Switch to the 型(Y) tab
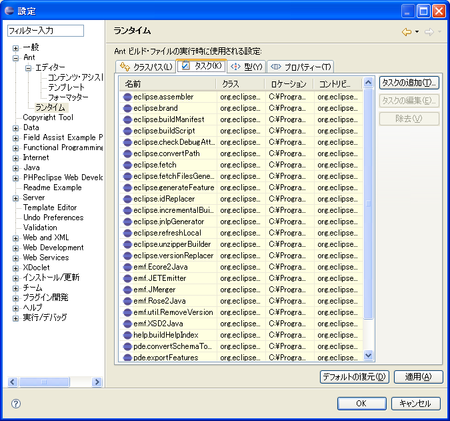The width and height of the screenshot is (450, 421). (247, 67)
